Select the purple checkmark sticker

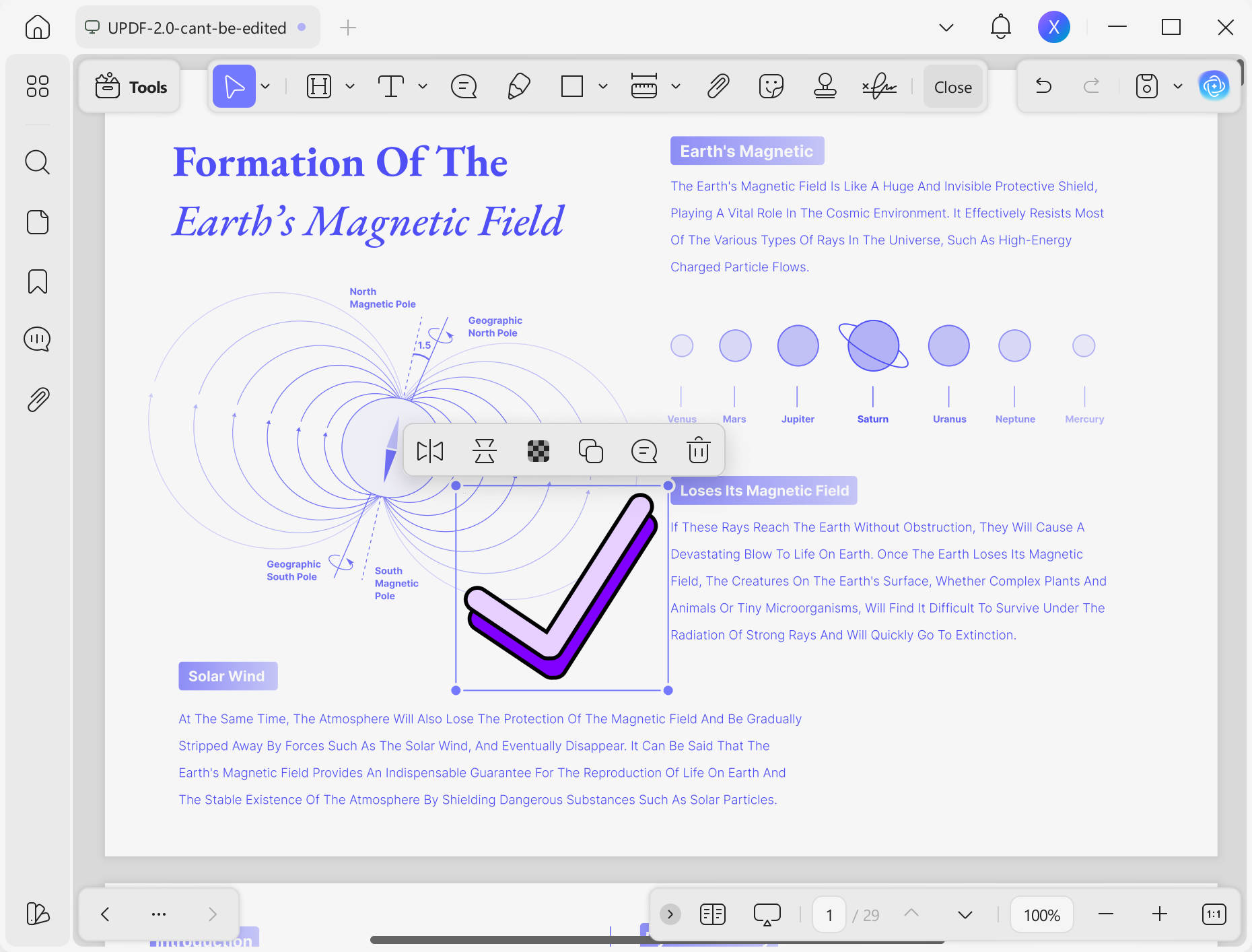[561, 587]
